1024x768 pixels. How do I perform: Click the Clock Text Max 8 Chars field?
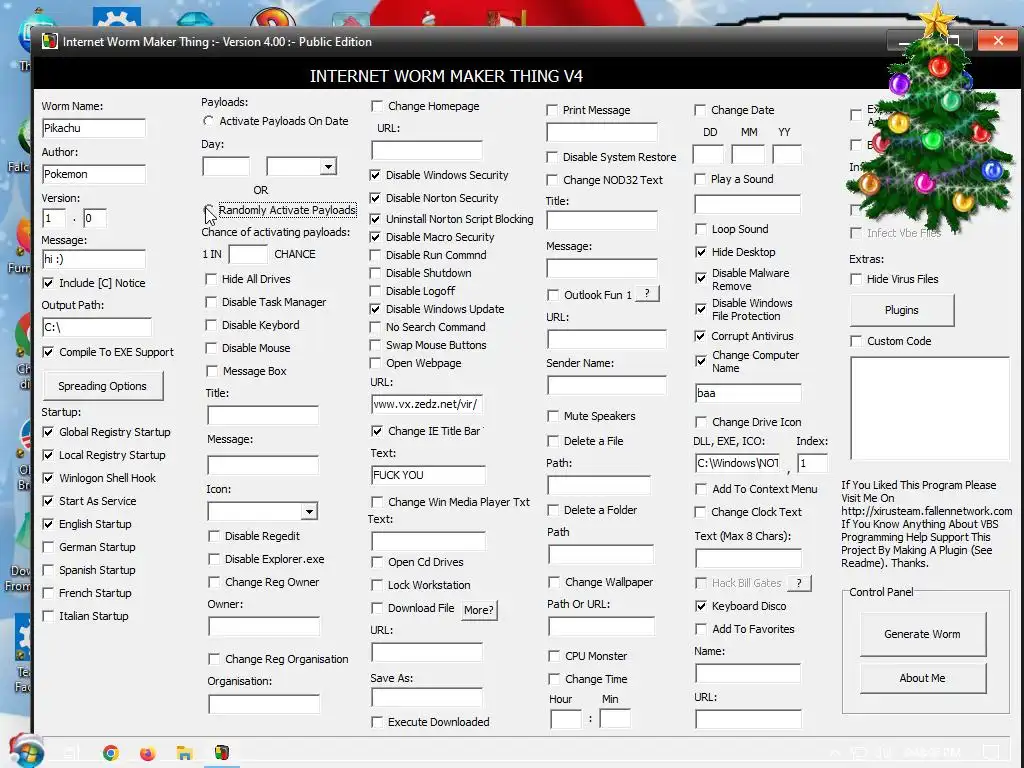(x=748, y=558)
